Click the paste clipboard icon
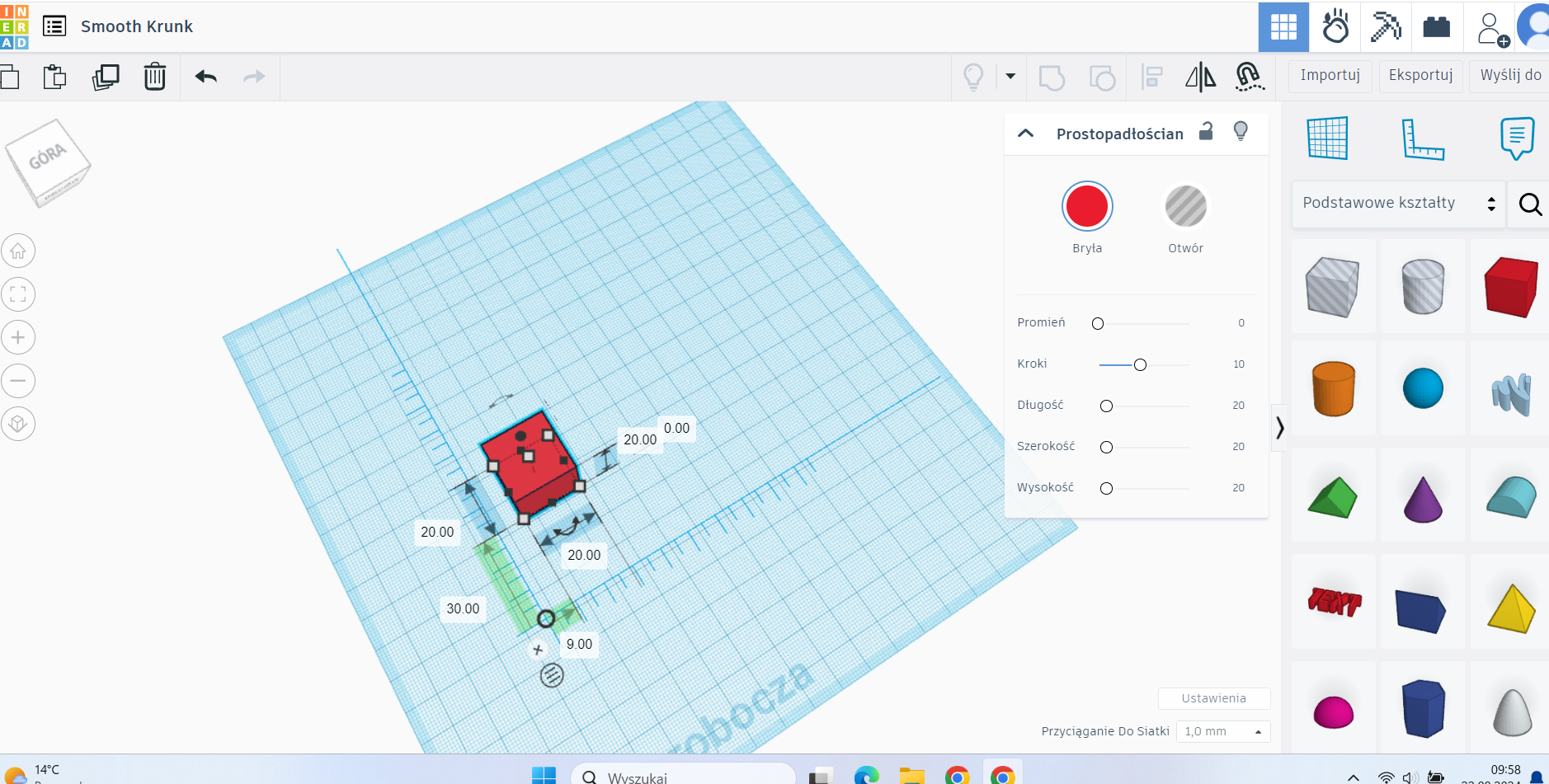 pyautogui.click(x=54, y=77)
